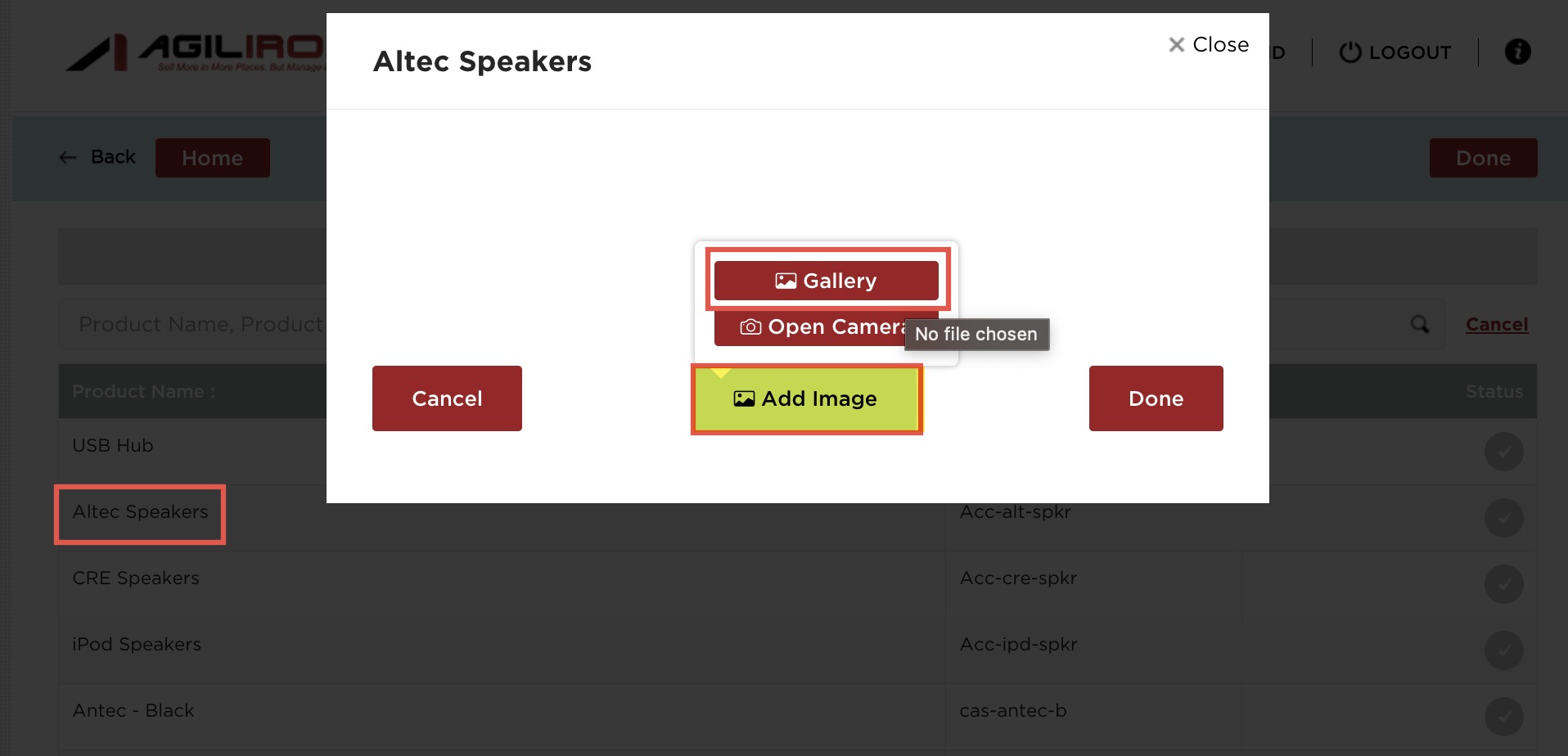Click the Agiliron logo
Screen dimensions: 1568x756
(x=196, y=52)
